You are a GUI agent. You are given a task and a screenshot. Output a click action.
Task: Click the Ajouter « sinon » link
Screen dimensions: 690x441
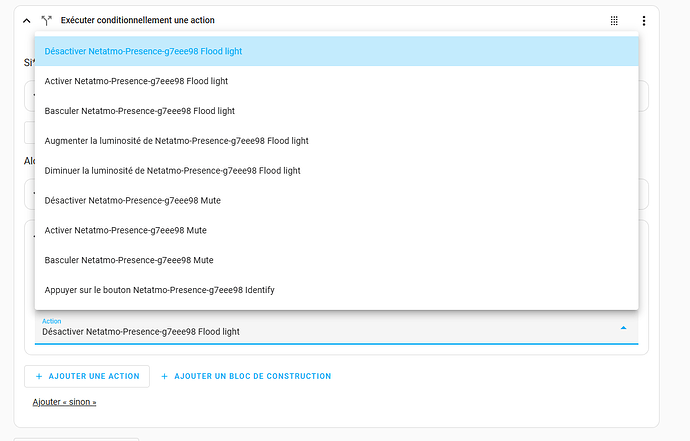point(64,402)
